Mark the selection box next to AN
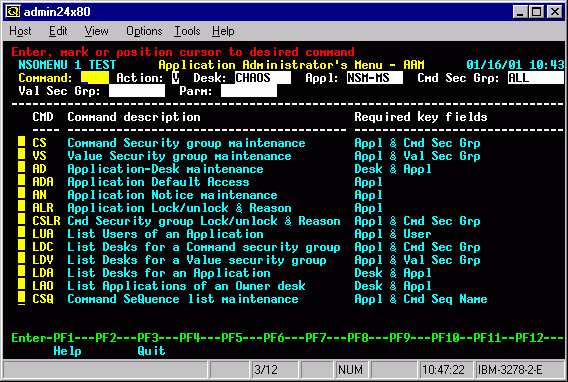This screenshot has height=382, width=568. (21, 194)
